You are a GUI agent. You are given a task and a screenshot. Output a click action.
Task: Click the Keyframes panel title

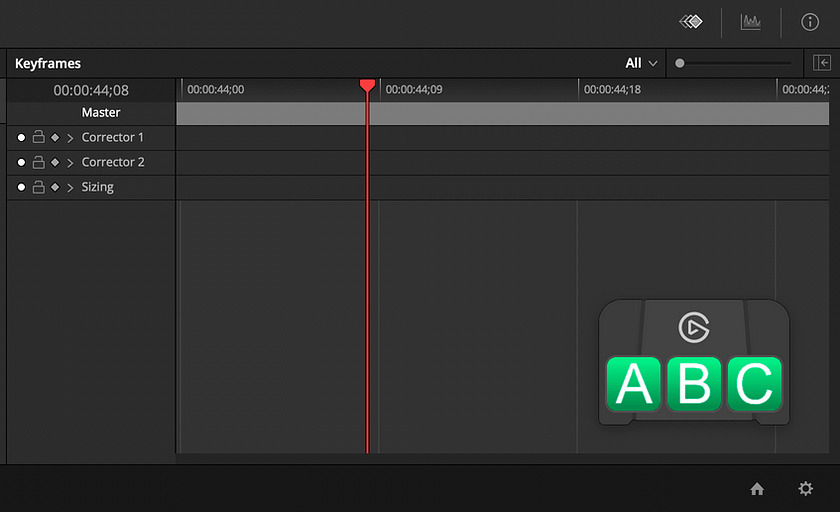point(48,64)
